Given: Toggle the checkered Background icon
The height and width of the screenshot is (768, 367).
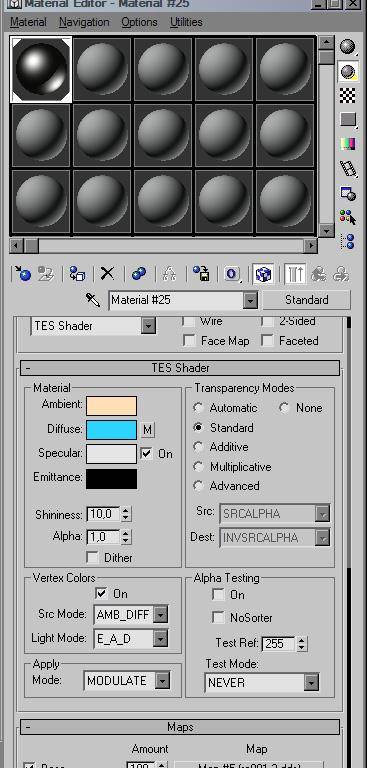Looking at the screenshot, I should coord(347,96).
